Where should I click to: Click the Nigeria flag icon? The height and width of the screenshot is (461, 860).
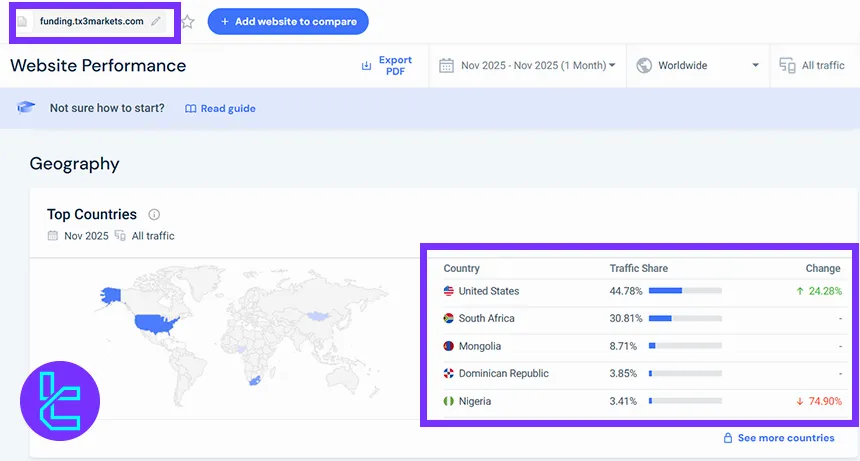[449, 401]
